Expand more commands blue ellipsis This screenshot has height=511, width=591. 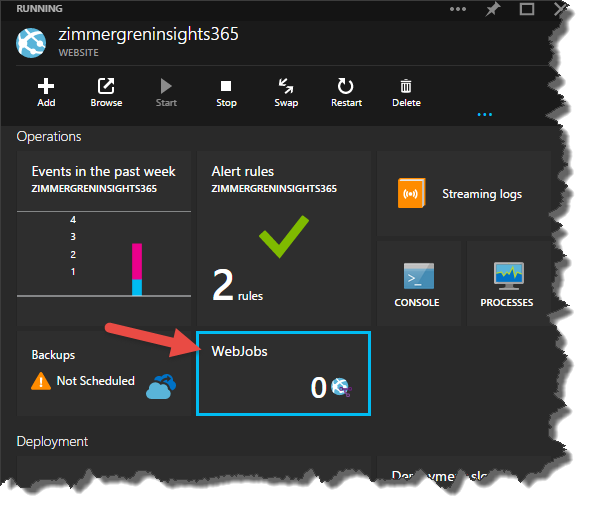pyautogui.click(x=485, y=115)
